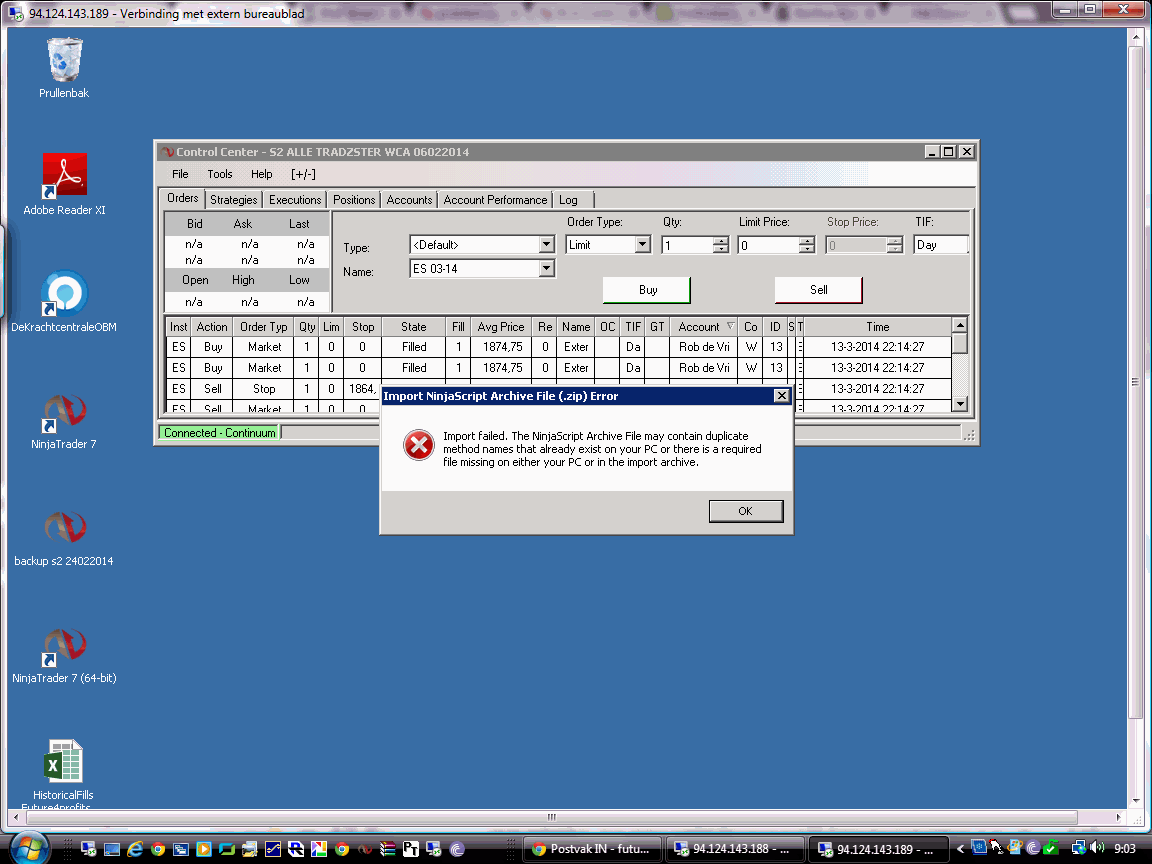Viewport: 1152px width, 864px height.
Task: Click the Limit Price input field
Action: (x=768, y=245)
